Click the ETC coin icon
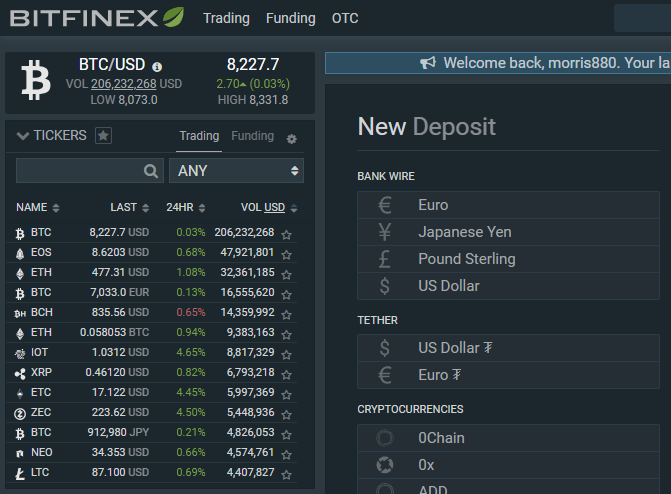 pyautogui.click(x=20, y=393)
